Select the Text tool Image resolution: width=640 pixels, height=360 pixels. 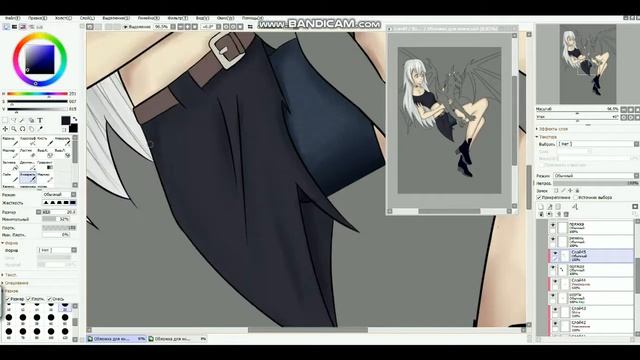click(x=40, y=120)
